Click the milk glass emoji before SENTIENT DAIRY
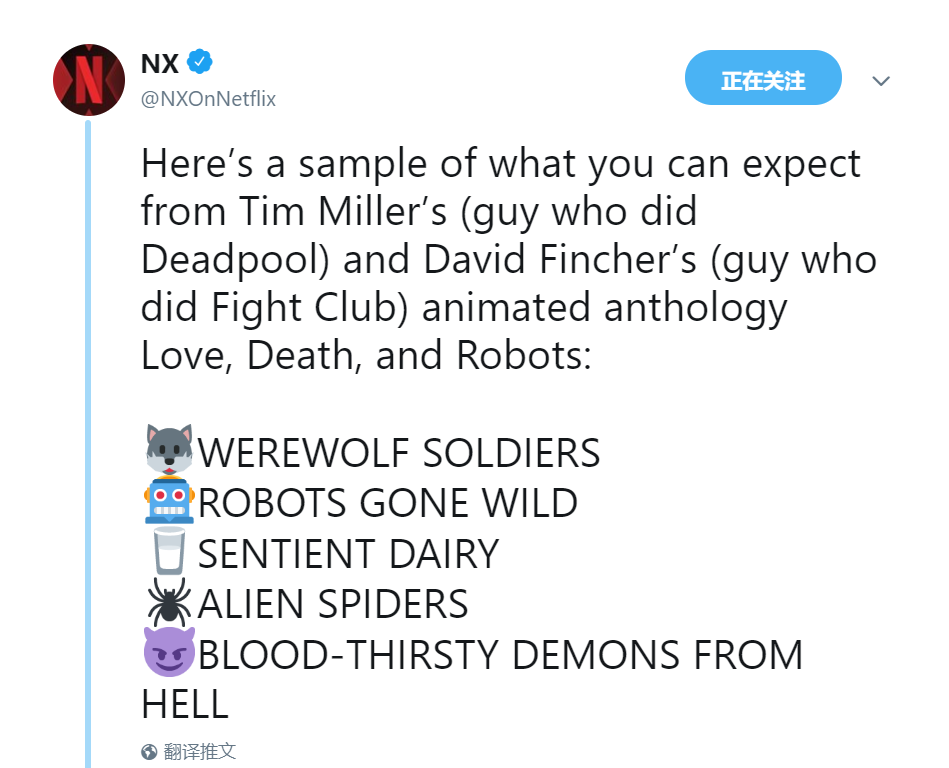Viewport: 949px width, 768px height. point(168,552)
